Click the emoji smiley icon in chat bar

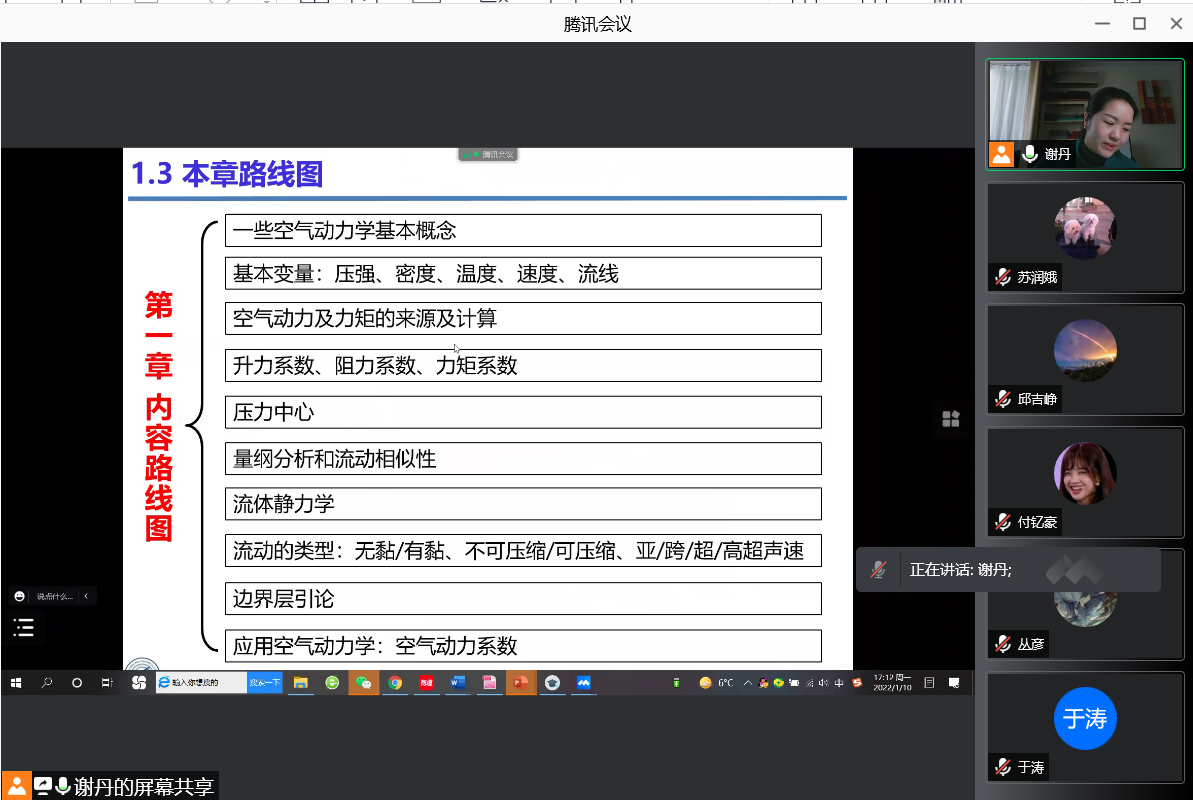20,596
